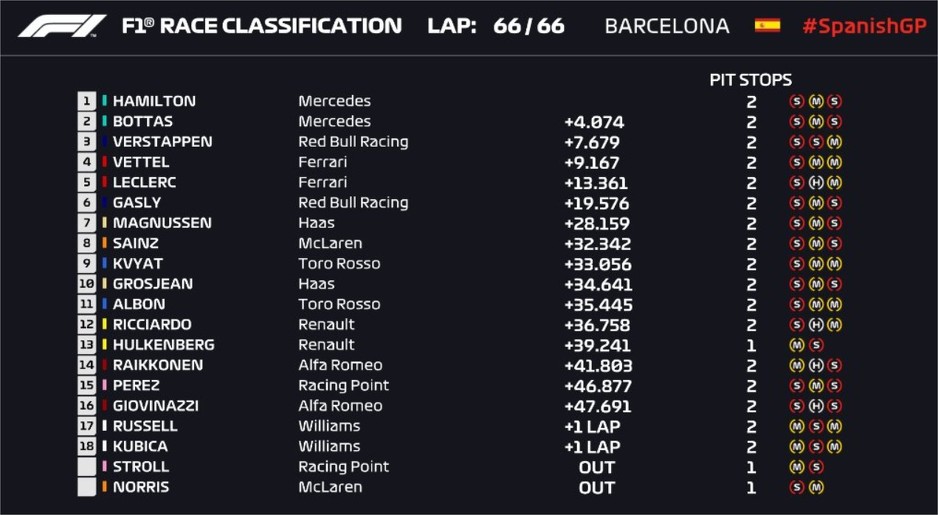The width and height of the screenshot is (938, 515).
Task: Click the Spanish flag icon
Action: (767, 26)
